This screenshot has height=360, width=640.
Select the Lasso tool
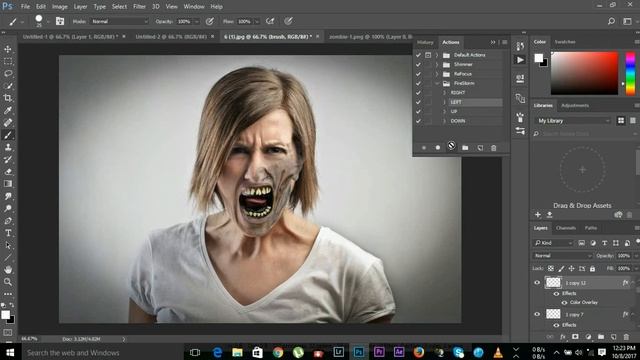point(8,73)
